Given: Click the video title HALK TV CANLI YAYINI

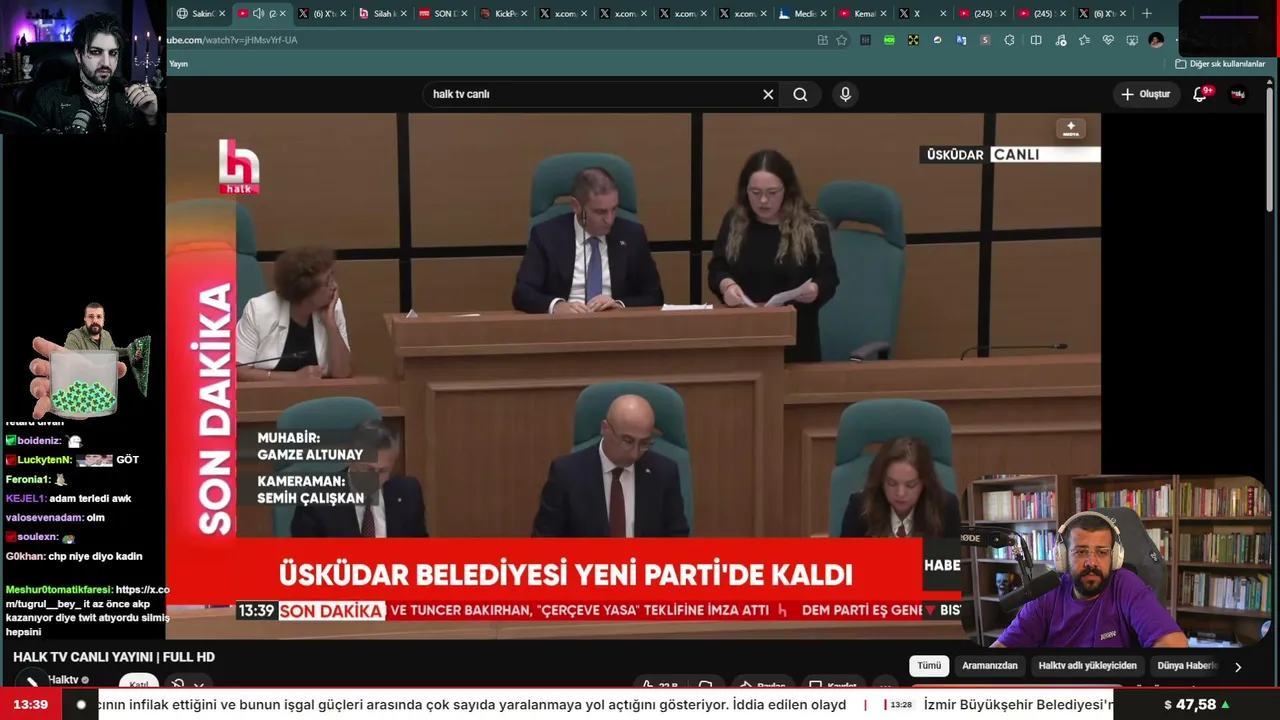Looking at the screenshot, I should [114, 657].
